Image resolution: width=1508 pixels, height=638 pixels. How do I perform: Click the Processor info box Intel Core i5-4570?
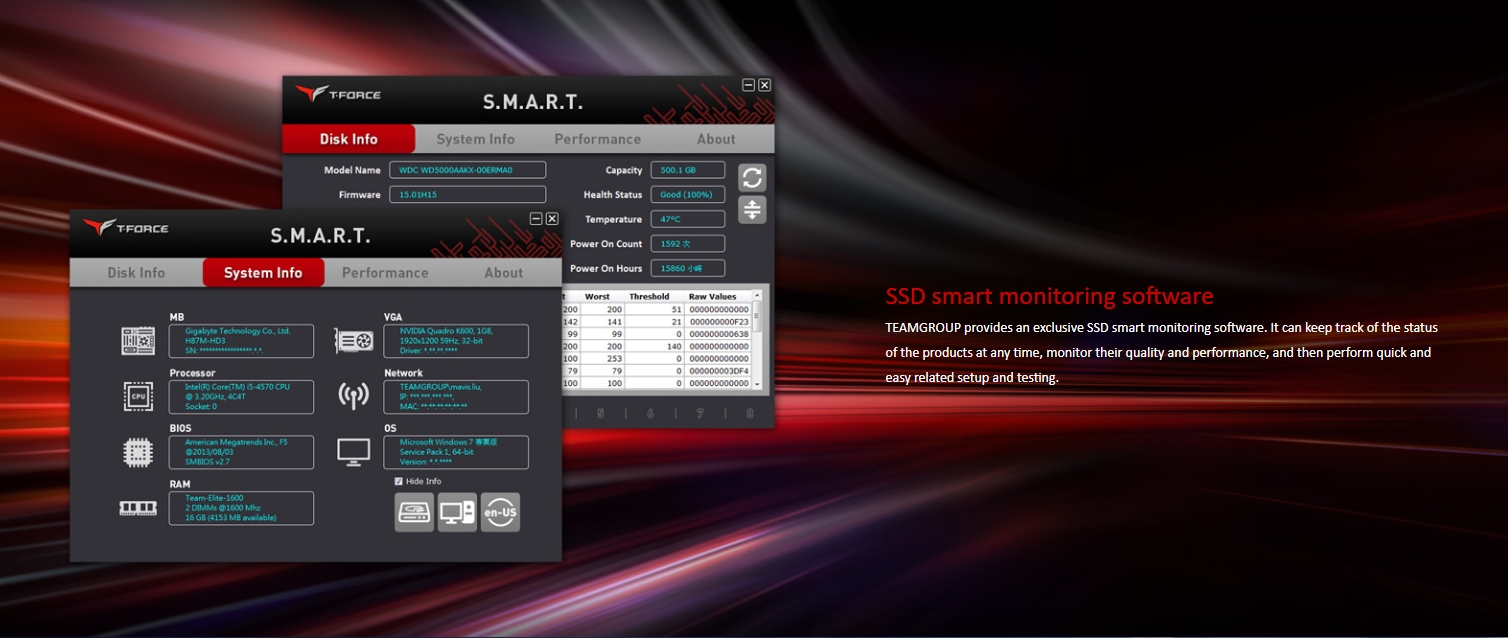(241, 396)
